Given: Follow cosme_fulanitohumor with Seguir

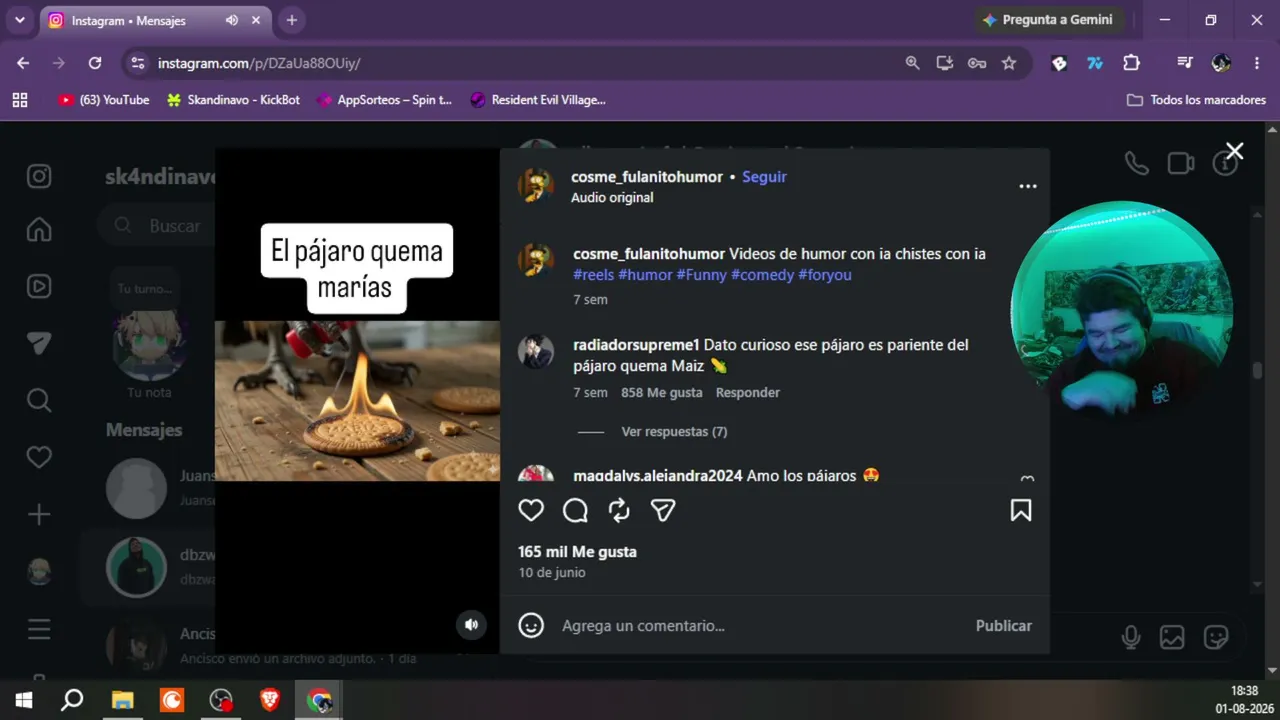Looking at the screenshot, I should (x=764, y=177).
